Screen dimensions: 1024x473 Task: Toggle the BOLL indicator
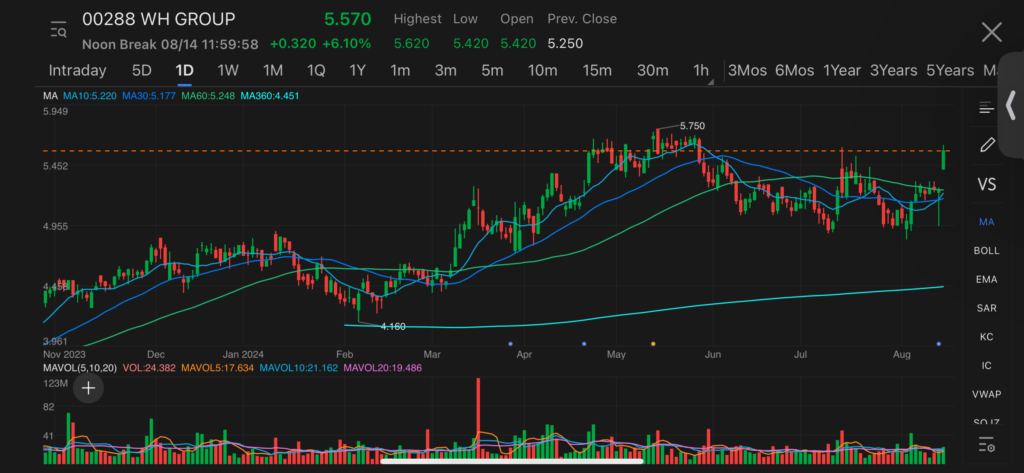pyautogui.click(x=986, y=251)
